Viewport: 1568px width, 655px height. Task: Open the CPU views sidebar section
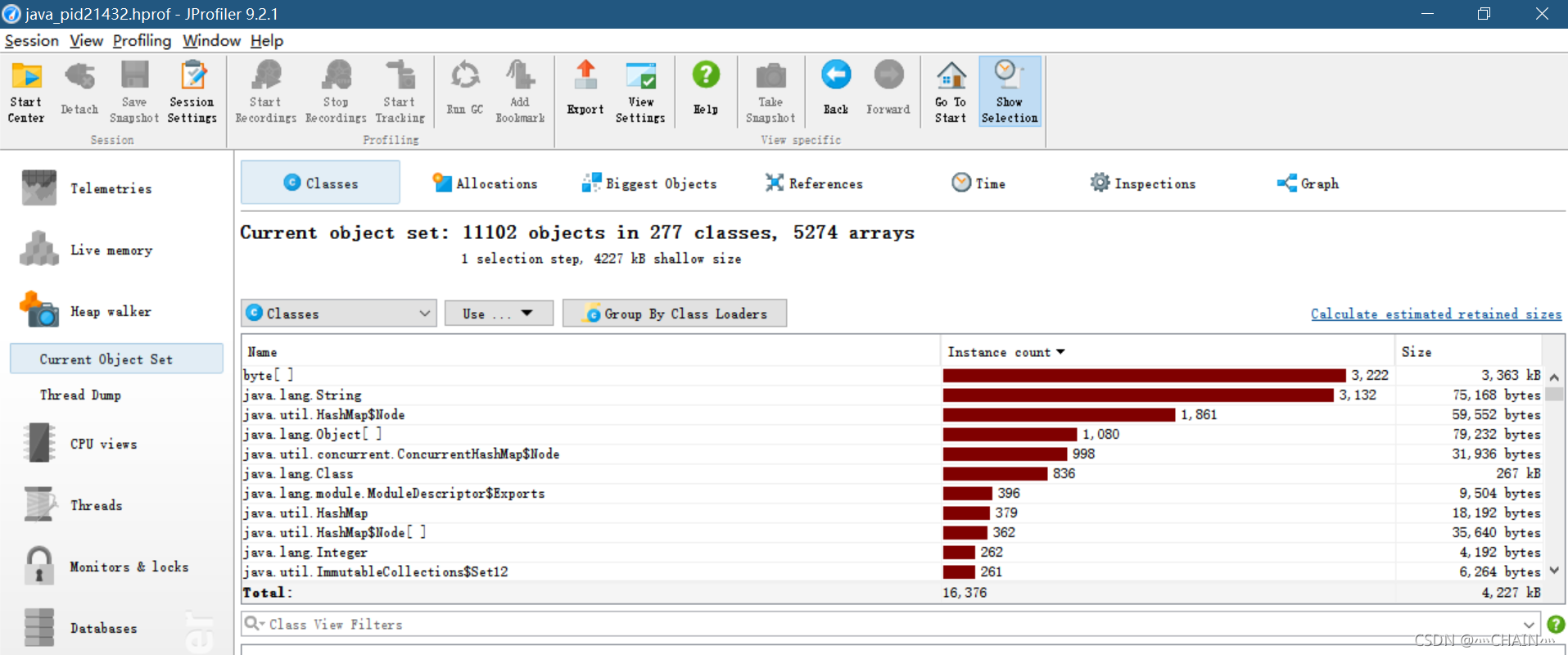pyautogui.click(x=80, y=444)
